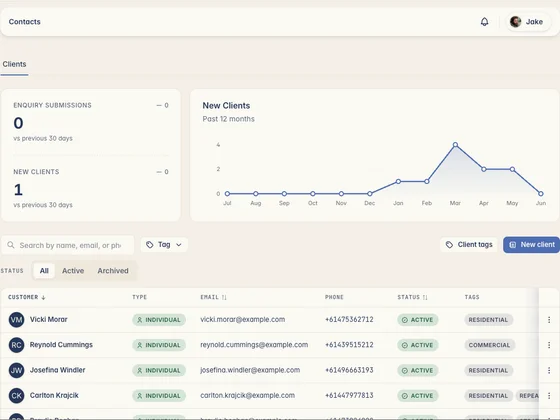Click Josefina Windler's Residential tag
Viewport: 560px width, 420px height.
tap(488, 370)
